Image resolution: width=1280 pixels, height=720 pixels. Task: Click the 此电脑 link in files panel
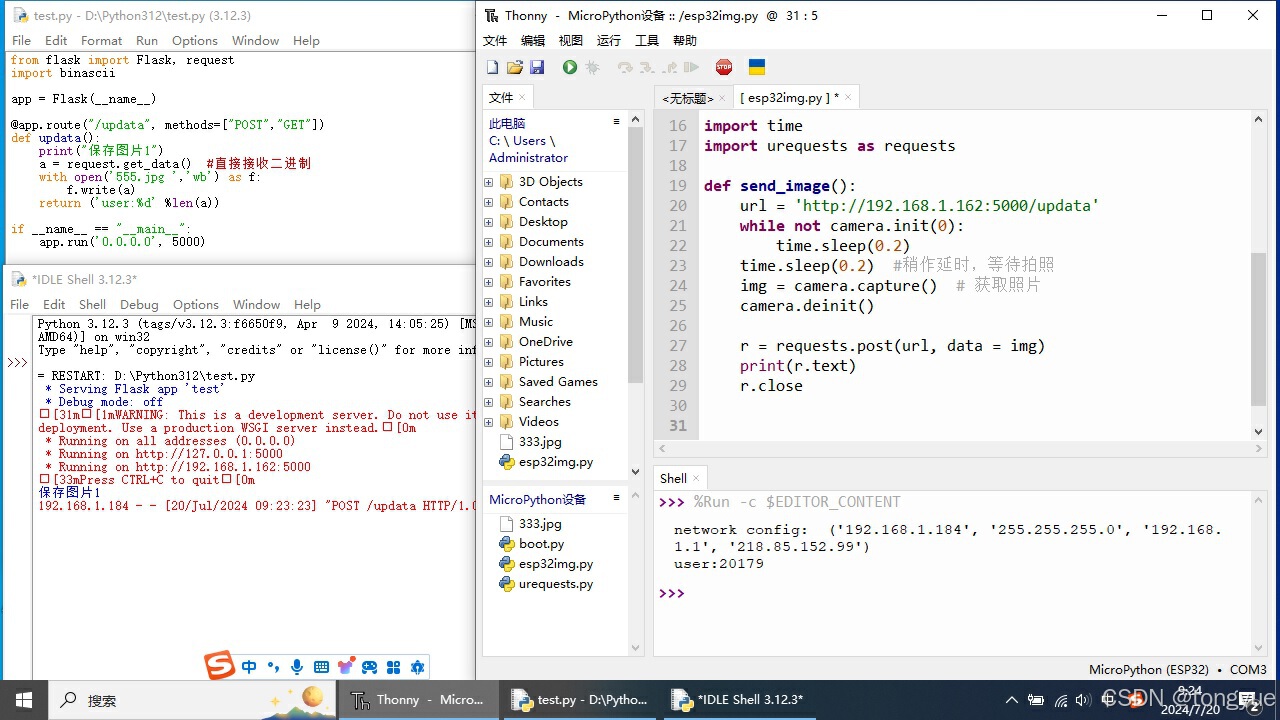point(507,123)
